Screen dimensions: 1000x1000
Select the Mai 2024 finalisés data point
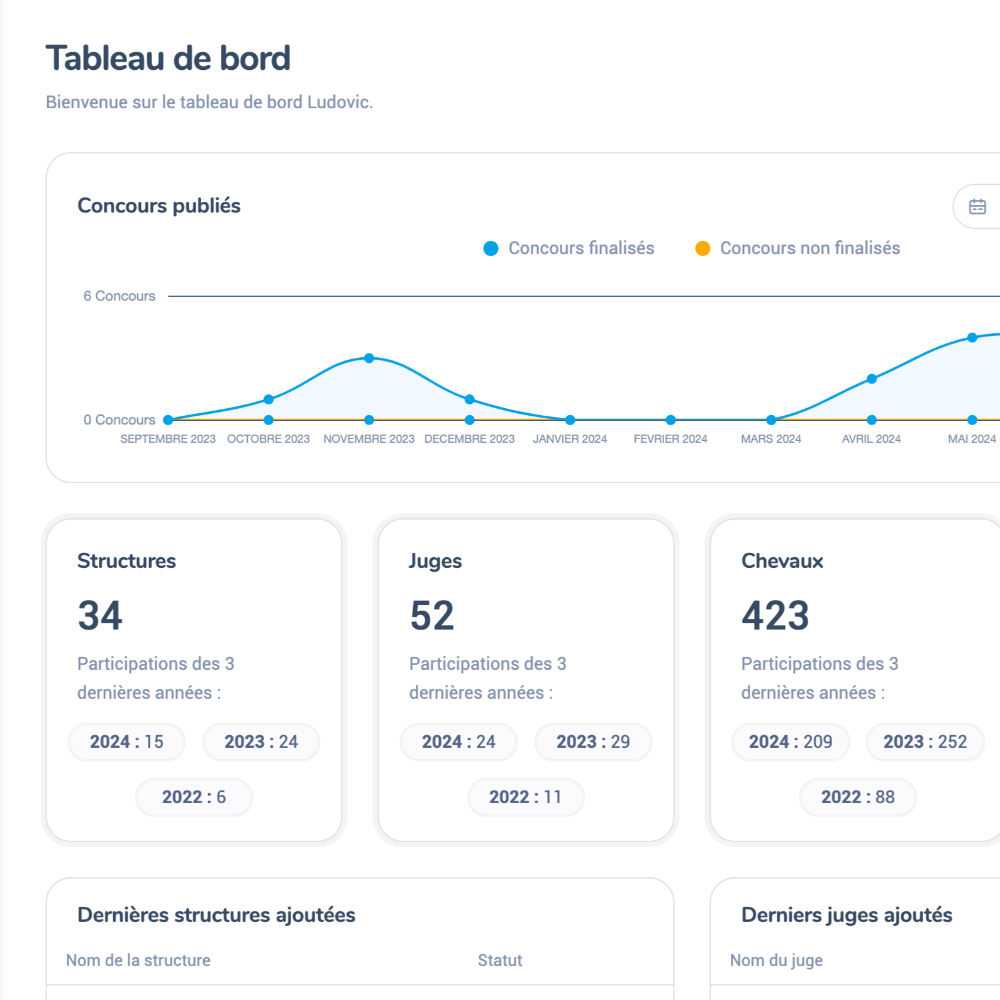pyautogui.click(x=972, y=337)
